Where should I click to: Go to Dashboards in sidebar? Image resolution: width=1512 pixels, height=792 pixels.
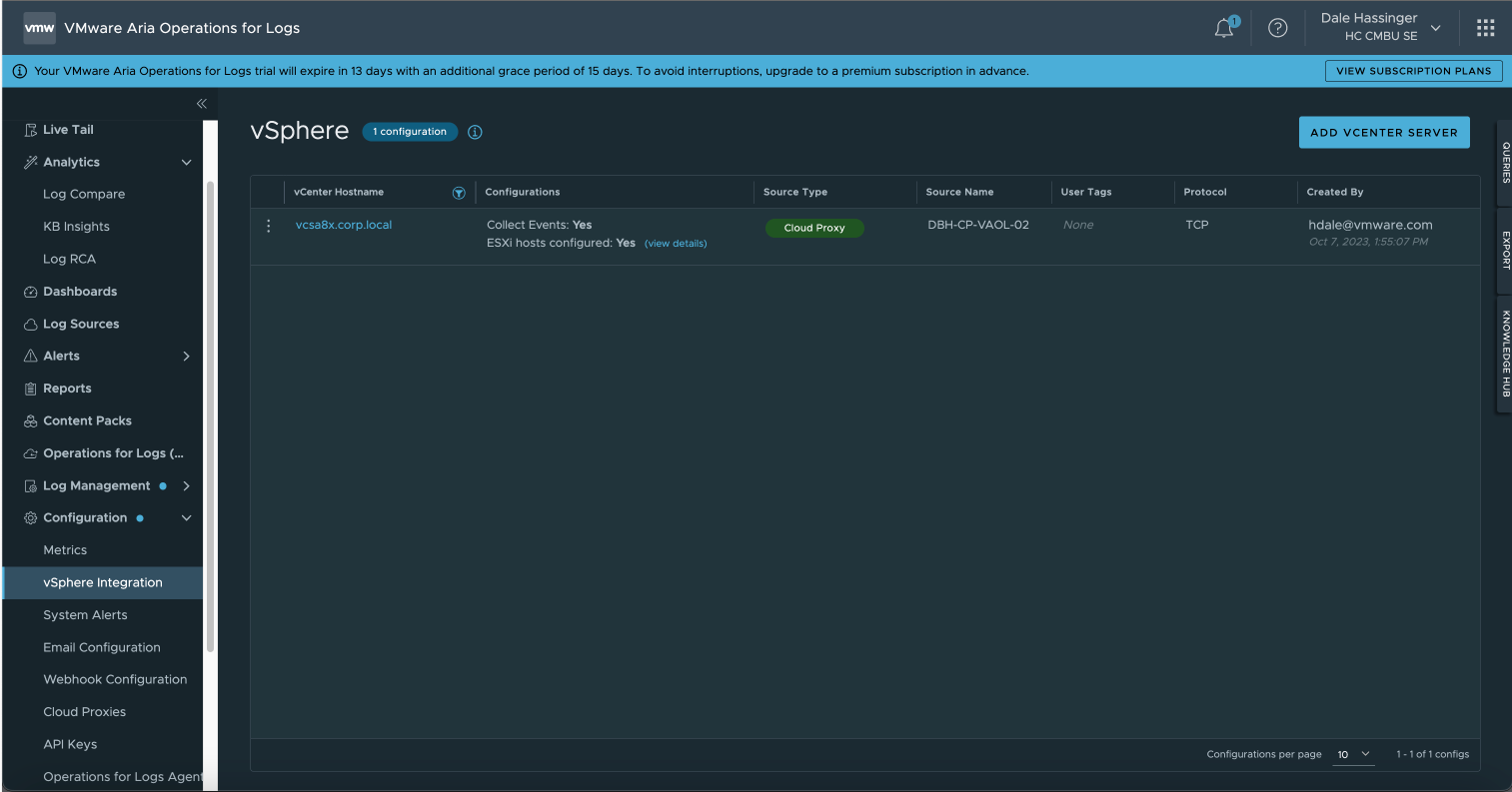click(x=80, y=292)
